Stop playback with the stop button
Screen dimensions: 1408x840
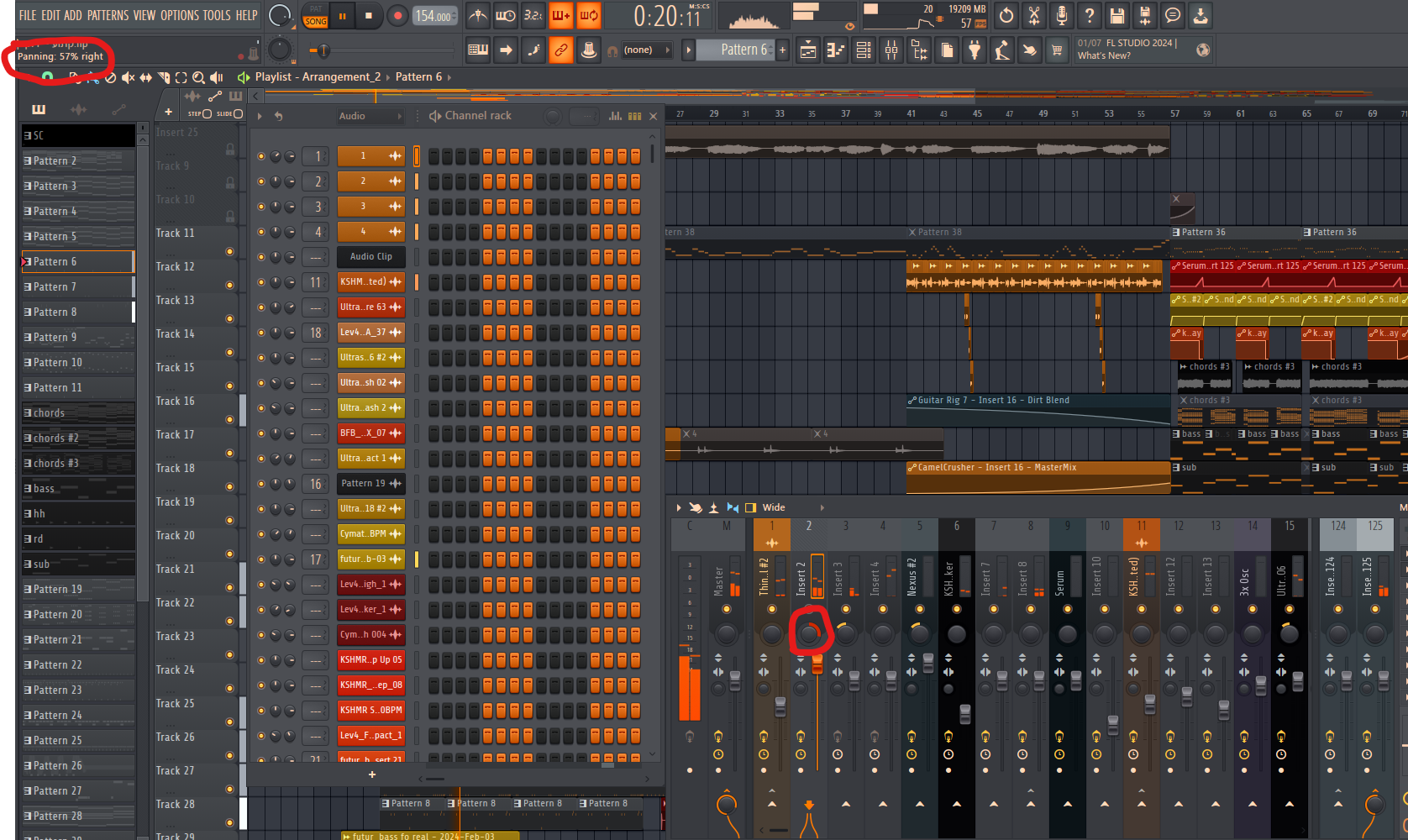[x=369, y=15]
